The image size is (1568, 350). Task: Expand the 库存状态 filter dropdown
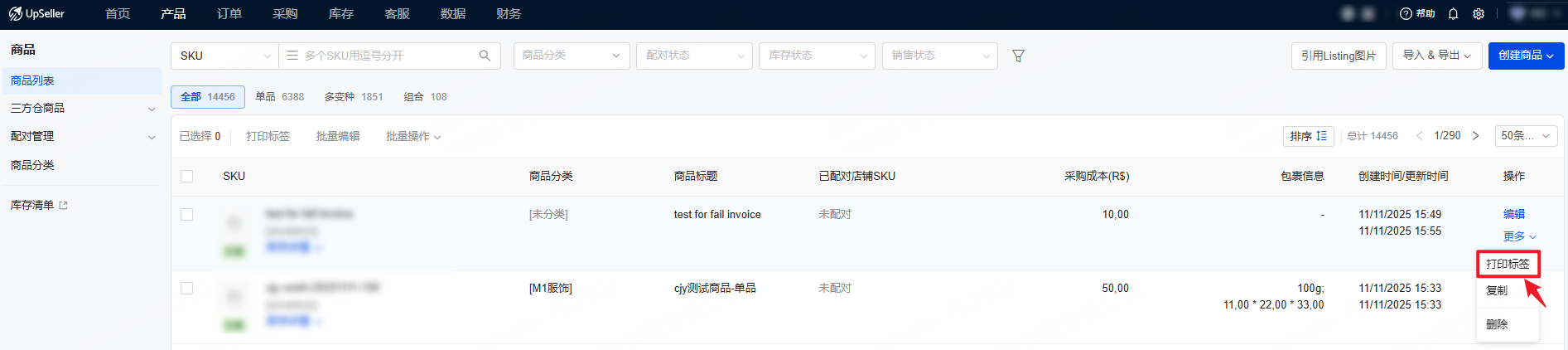tap(817, 56)
